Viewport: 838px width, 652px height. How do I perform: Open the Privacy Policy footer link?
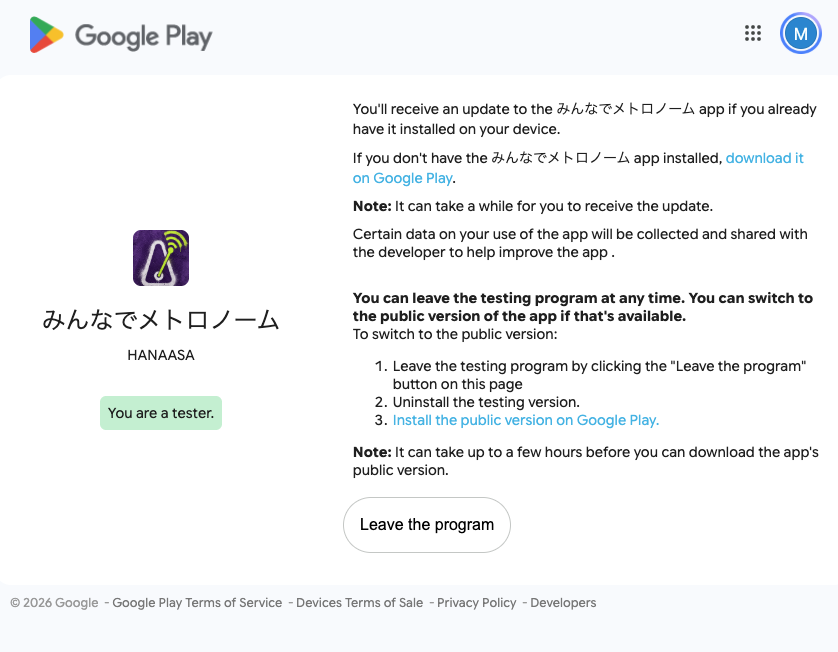[x=477, y=602]
